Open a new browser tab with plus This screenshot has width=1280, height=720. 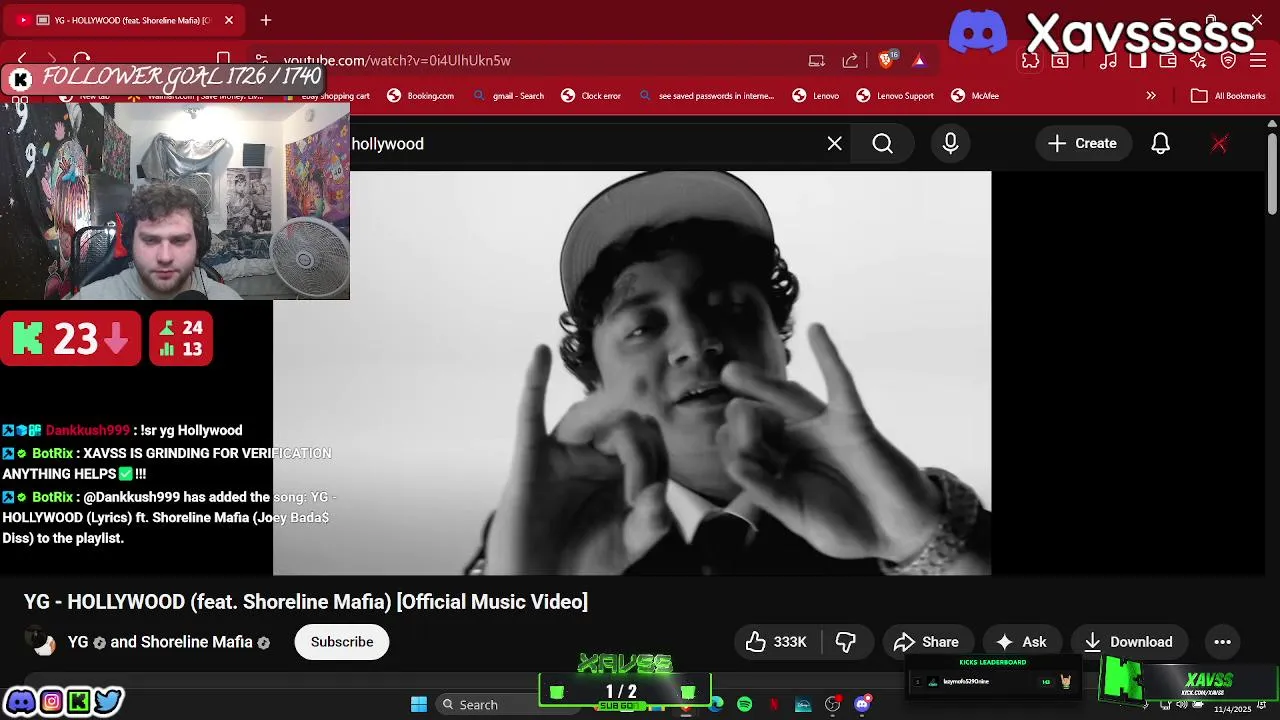pos(266,20)
